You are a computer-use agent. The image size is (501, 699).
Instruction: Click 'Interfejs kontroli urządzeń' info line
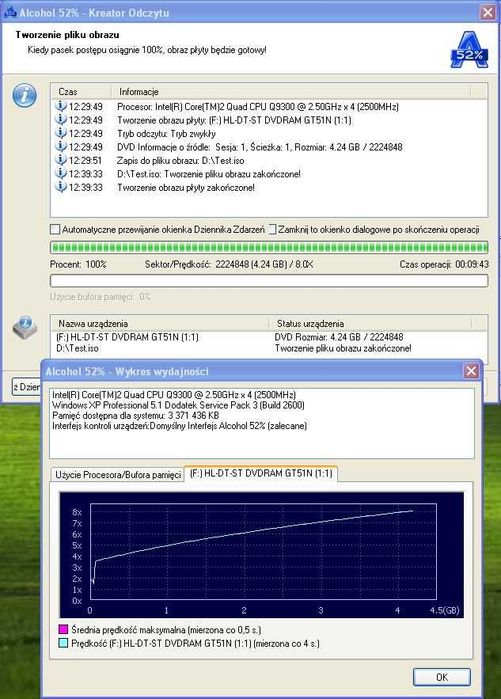179,425
